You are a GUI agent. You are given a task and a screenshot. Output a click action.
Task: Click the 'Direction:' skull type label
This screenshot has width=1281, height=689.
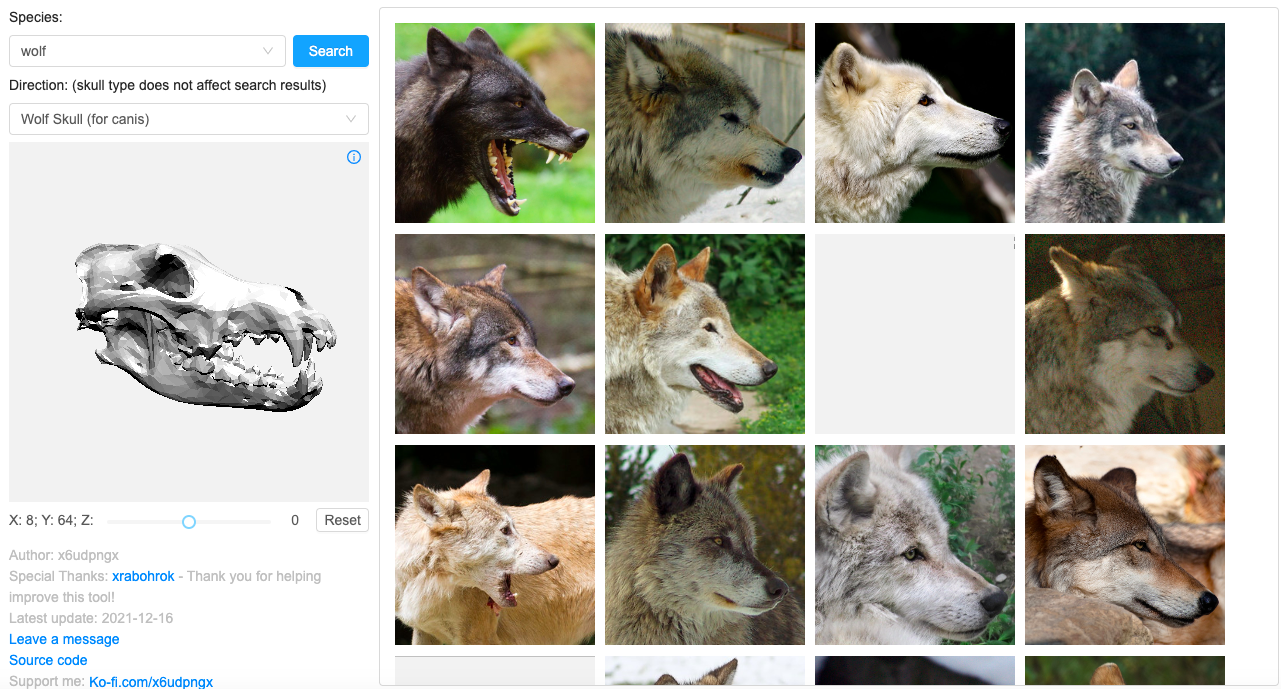(167, 85)
